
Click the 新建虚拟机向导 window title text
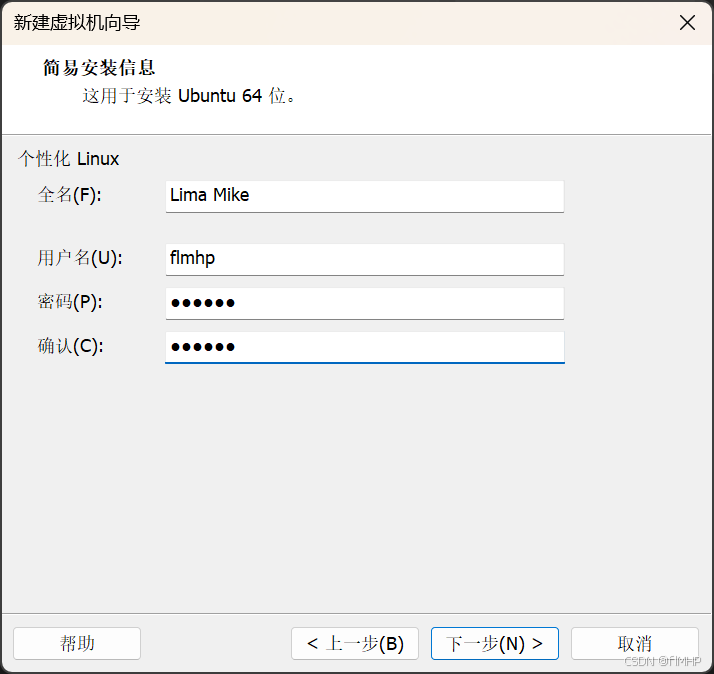pos(77,22)
